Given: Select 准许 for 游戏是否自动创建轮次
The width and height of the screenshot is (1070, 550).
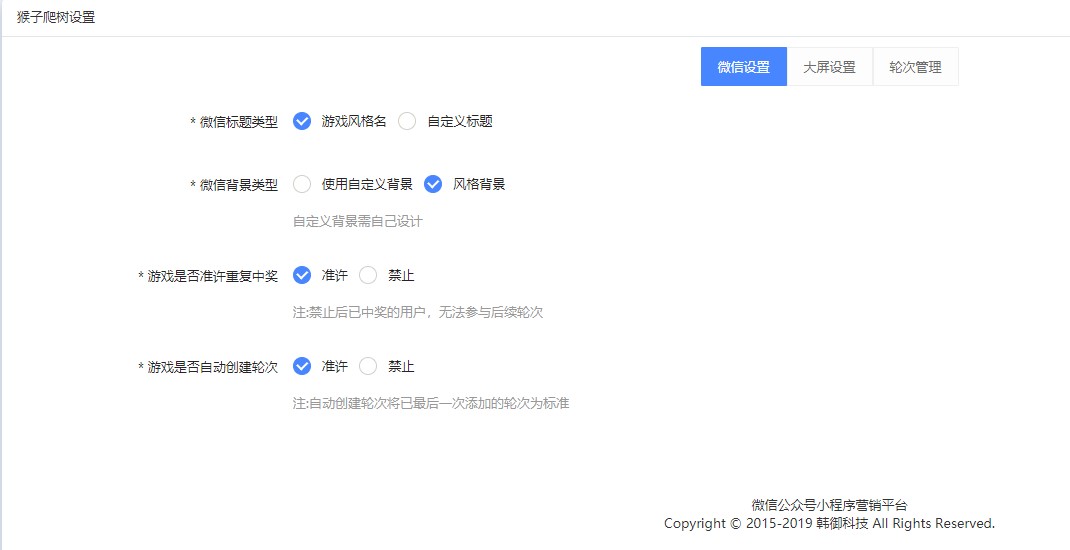Looking at the screenshot, I should (302, 366).
